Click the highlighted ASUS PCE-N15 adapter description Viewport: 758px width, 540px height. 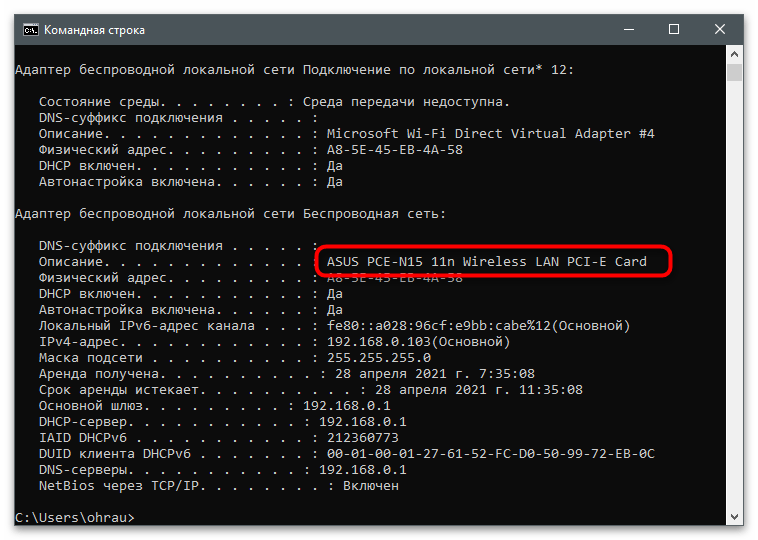[486, 262]
